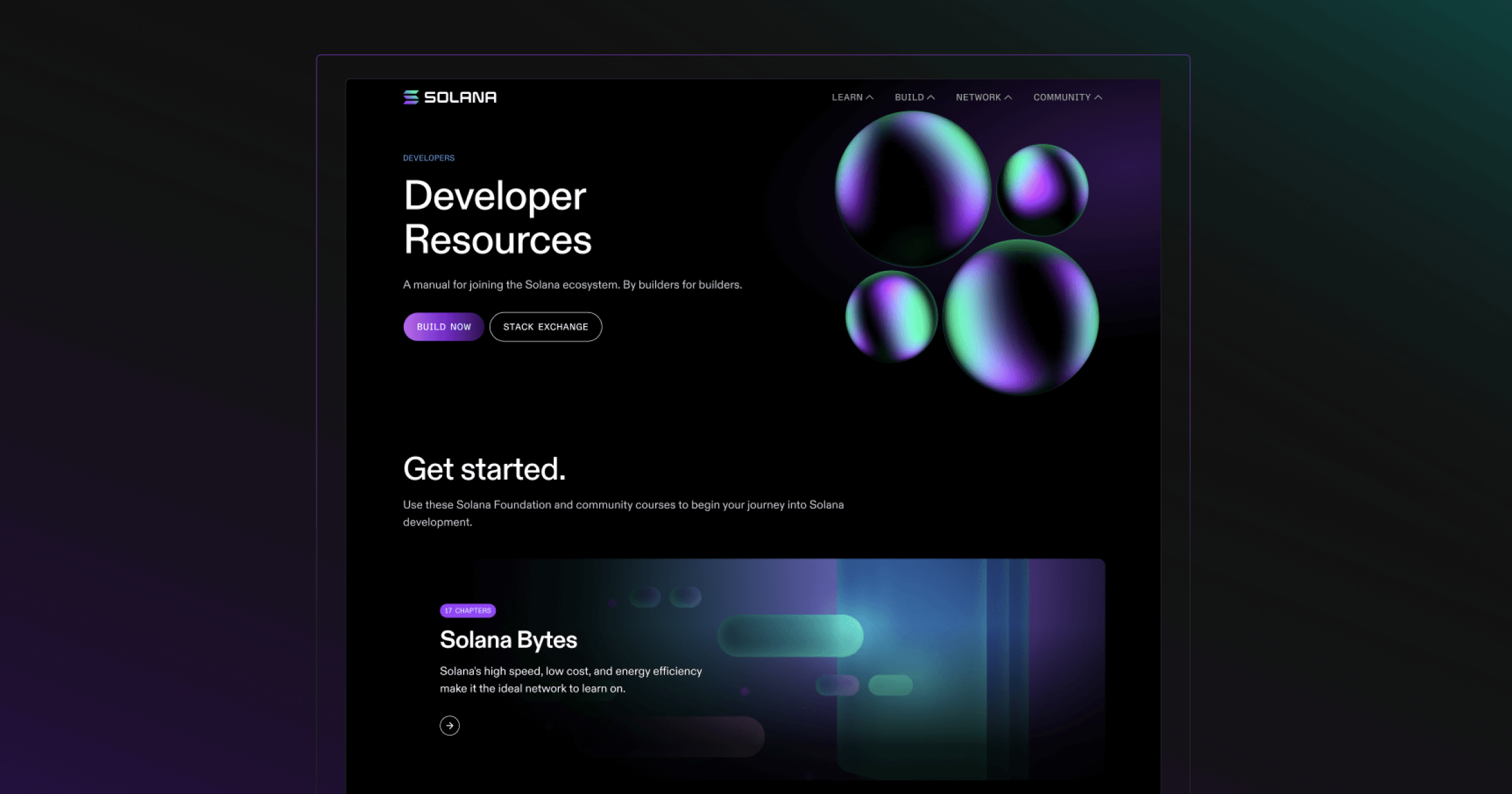The image size is (1512, 794).
Task: Open the Solana Bytes course title
Action: pos(508,640)
